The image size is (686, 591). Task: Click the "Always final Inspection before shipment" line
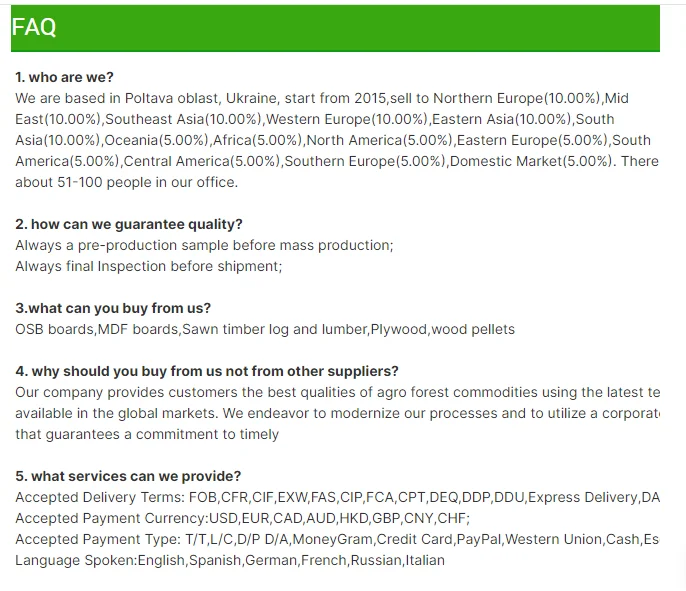tap(149, 266)
